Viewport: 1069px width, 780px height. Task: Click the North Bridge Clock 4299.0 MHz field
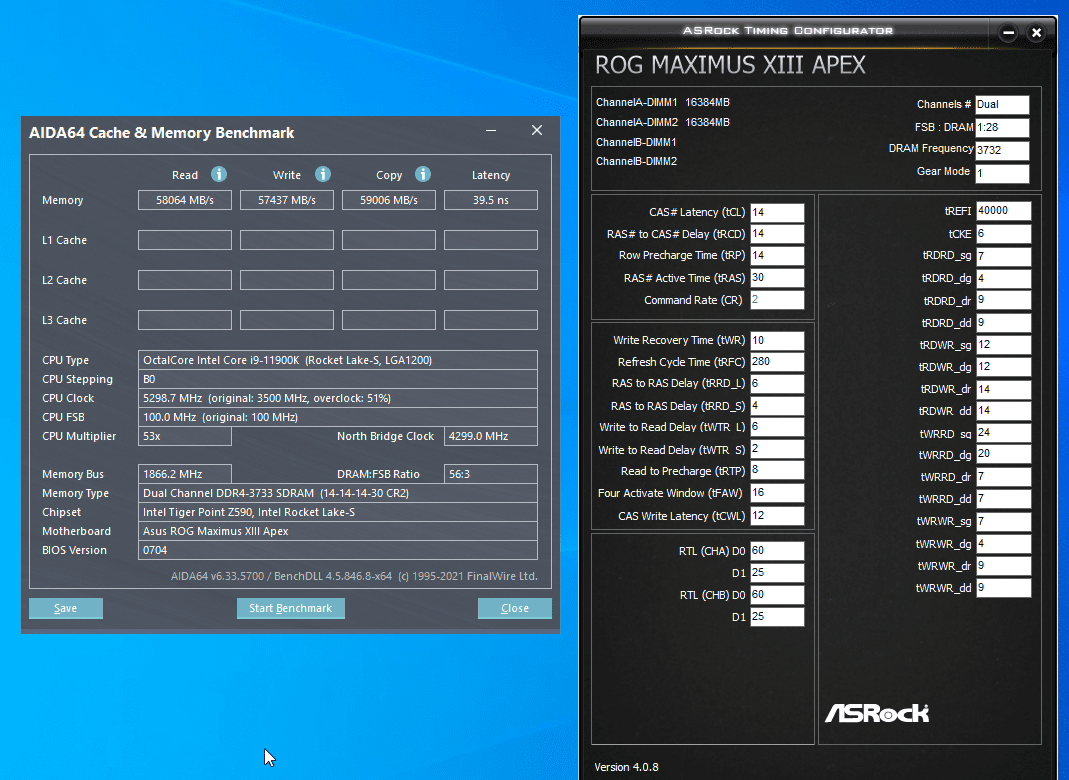(491, 436)
